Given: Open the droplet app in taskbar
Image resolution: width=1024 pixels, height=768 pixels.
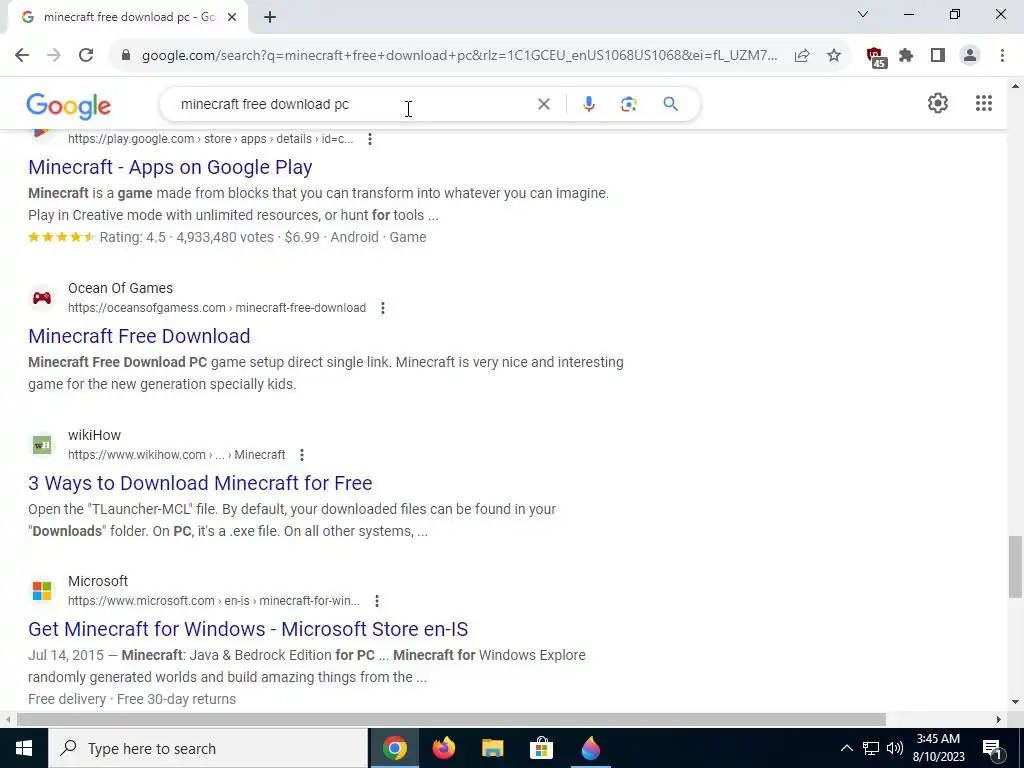Looking at the screenshot, I should tap(590, 748).
